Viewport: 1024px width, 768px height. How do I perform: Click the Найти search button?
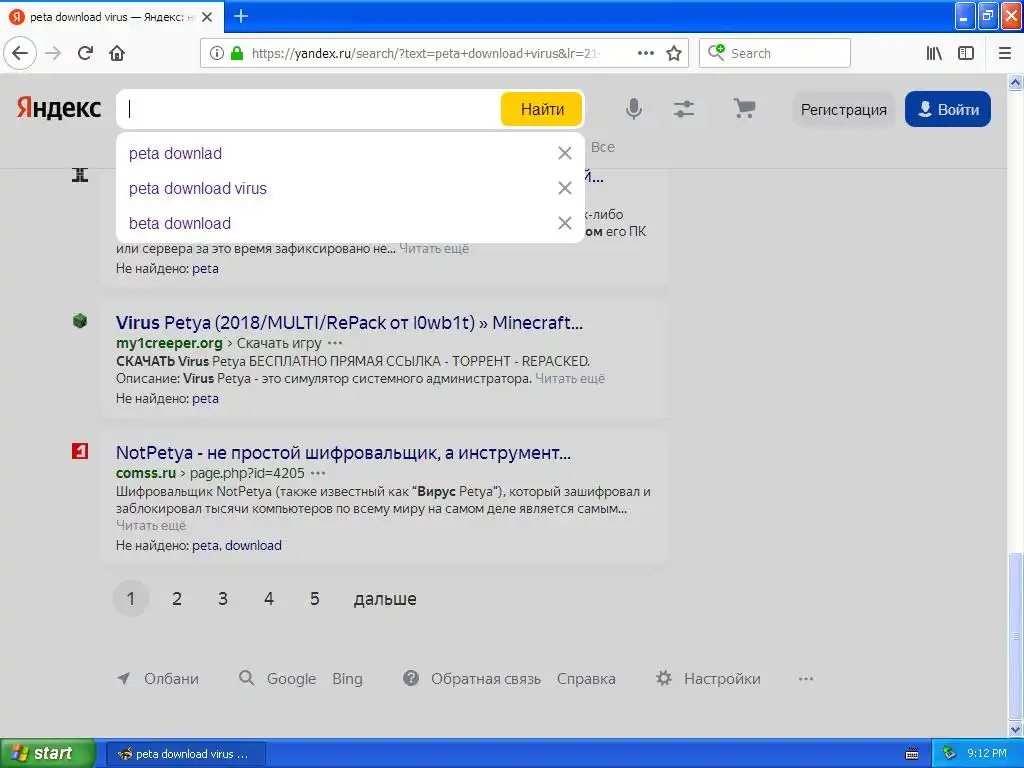[x=542, y=109]
